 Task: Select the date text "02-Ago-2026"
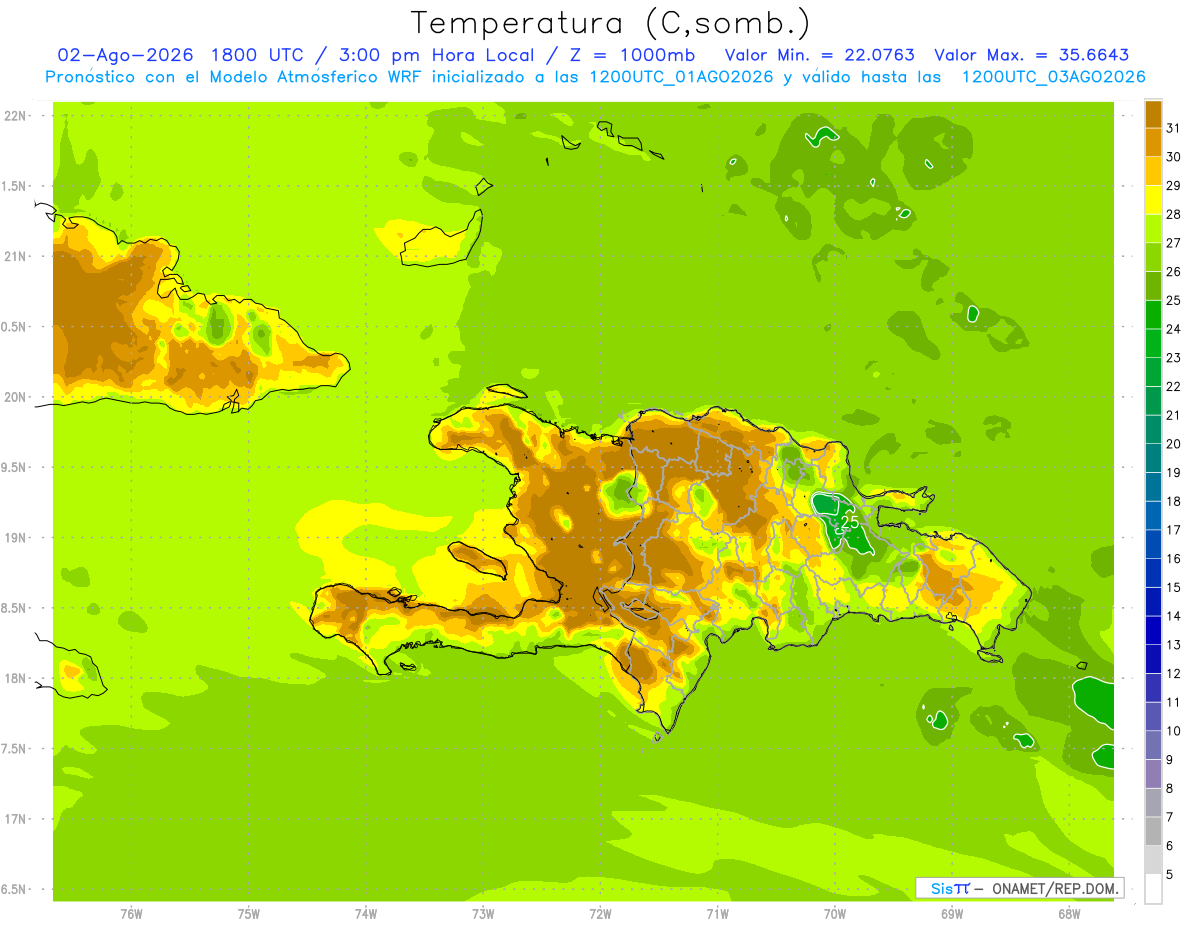tap(125, 55)
